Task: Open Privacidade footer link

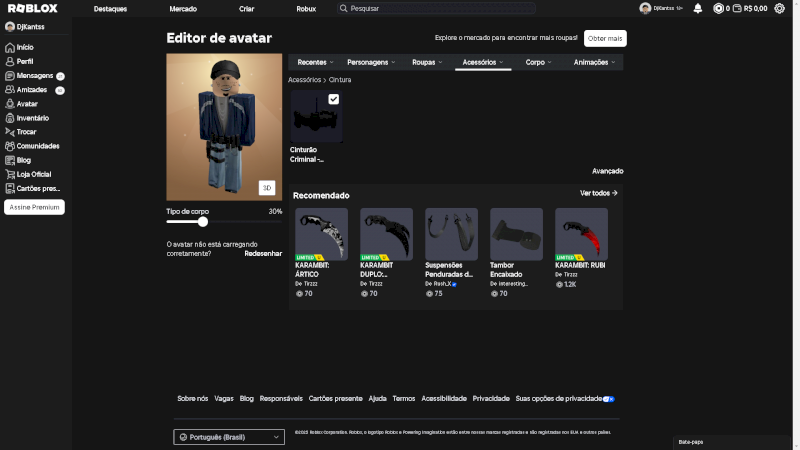Action: coord(491,399)
